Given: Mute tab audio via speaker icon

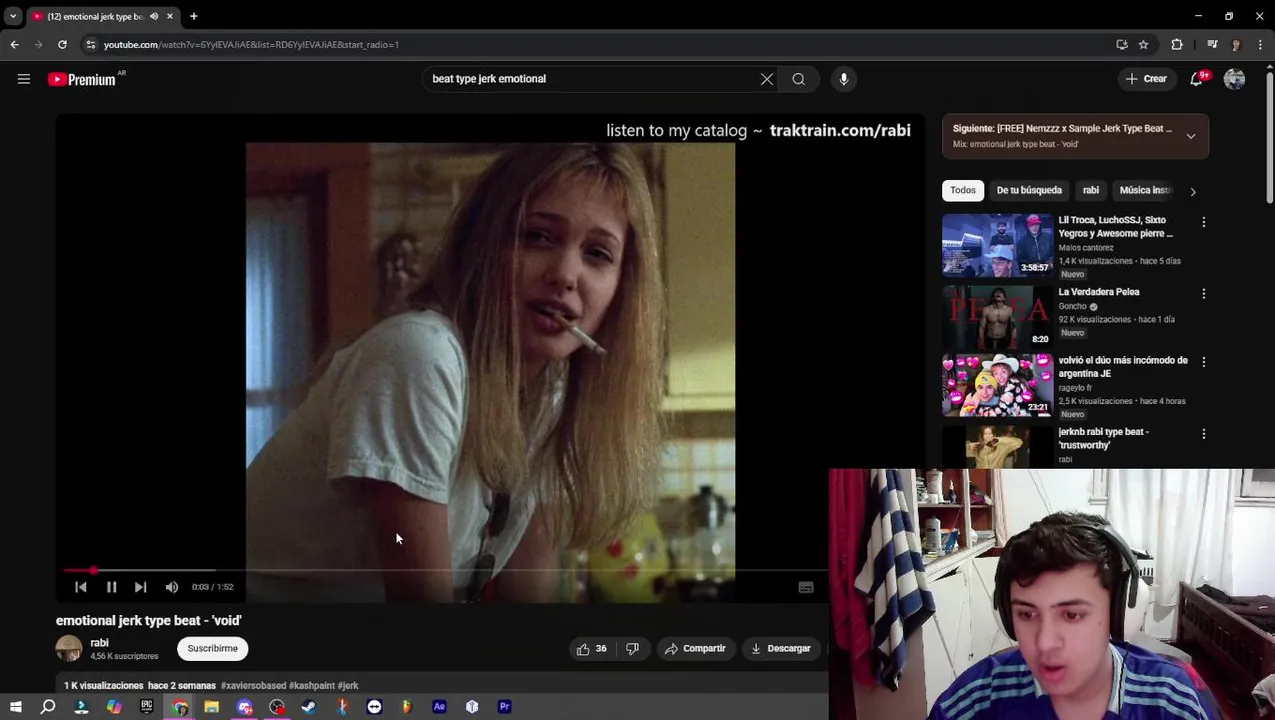Looking at the screenshot, I should point(154,16).
